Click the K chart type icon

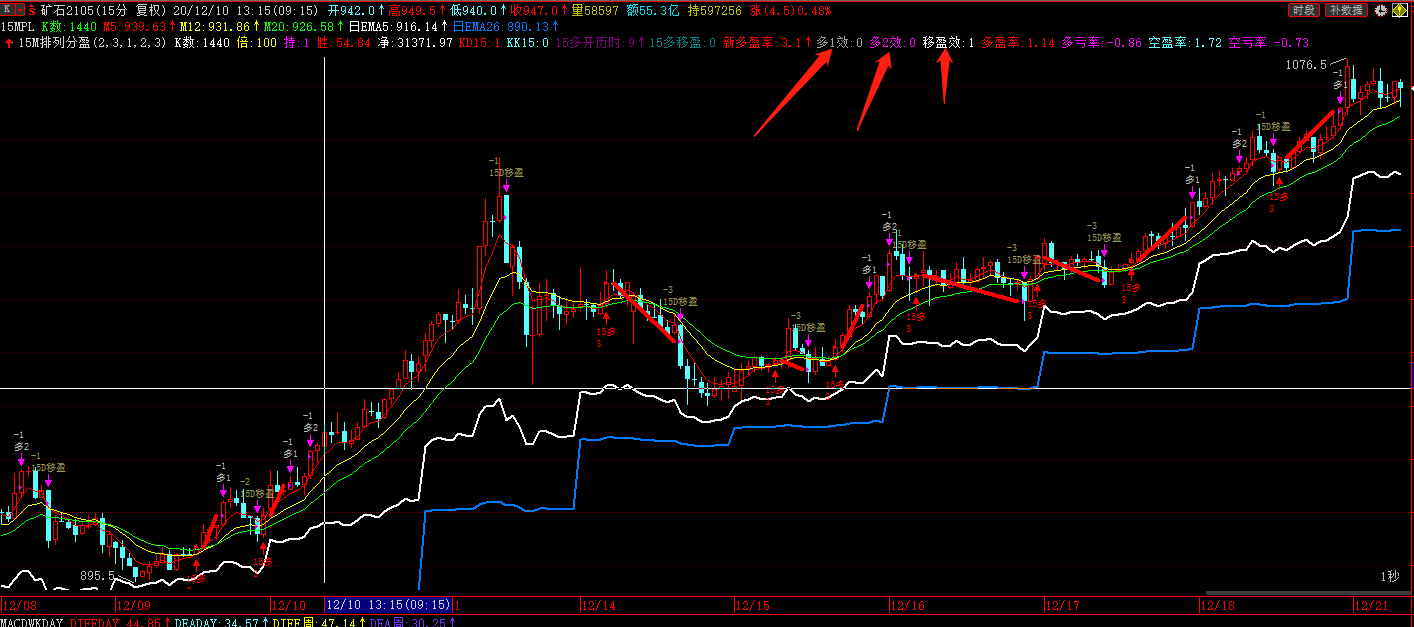click(7, 9)
